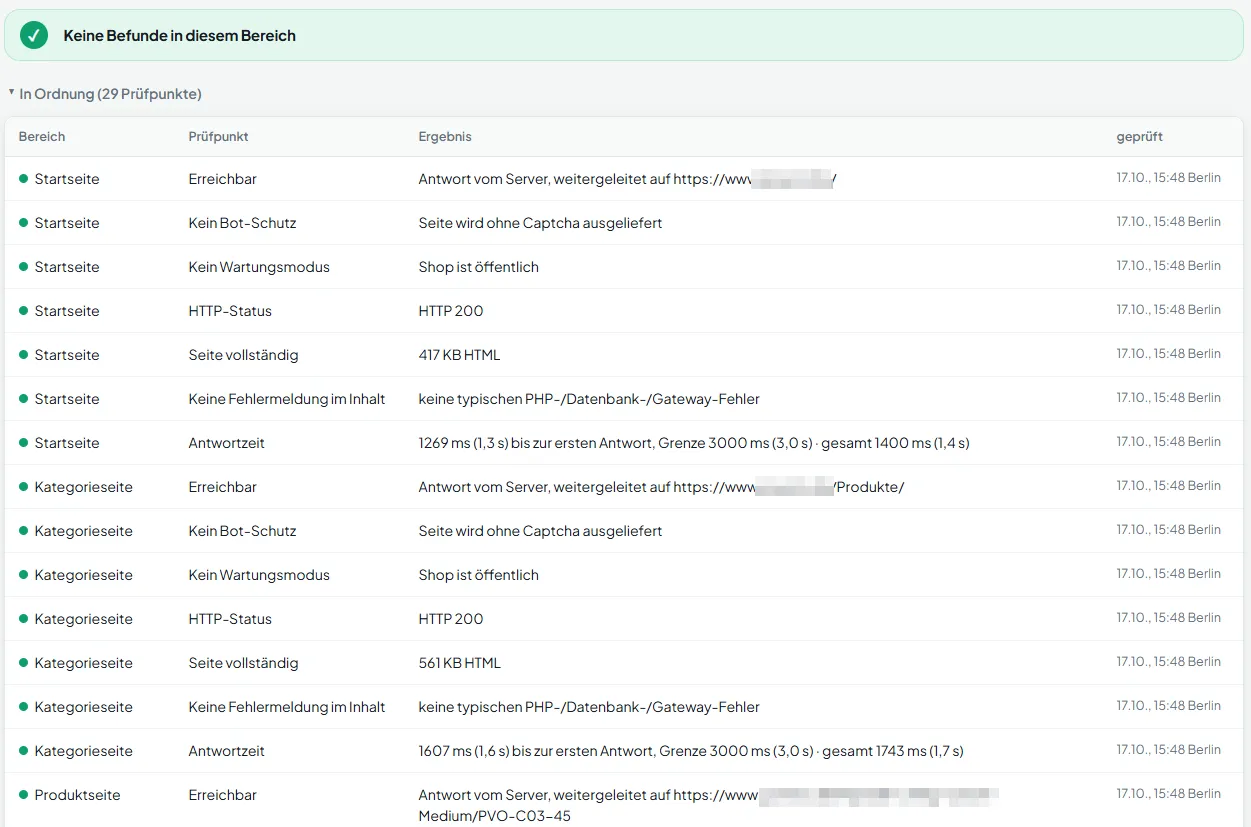Click "Antwortzeit" in the Kategorieseite row
This screenshot has width=1251, height=827.
click(x=227, y=751)
